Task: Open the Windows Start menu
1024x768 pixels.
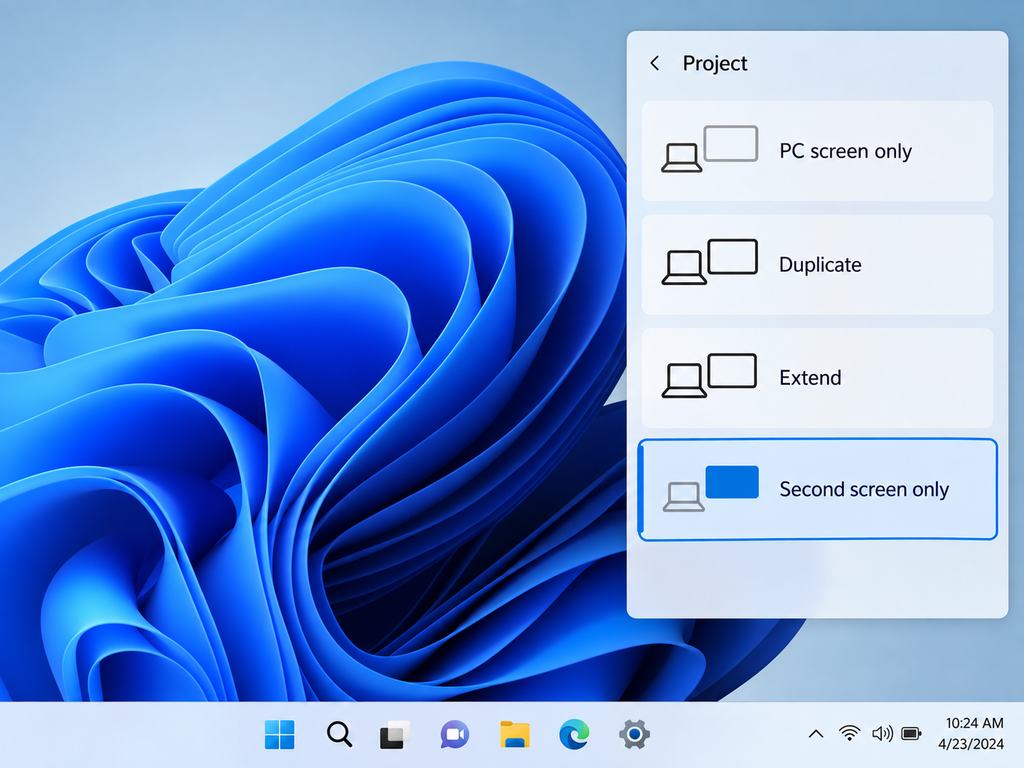Action: tap(280, 735)
